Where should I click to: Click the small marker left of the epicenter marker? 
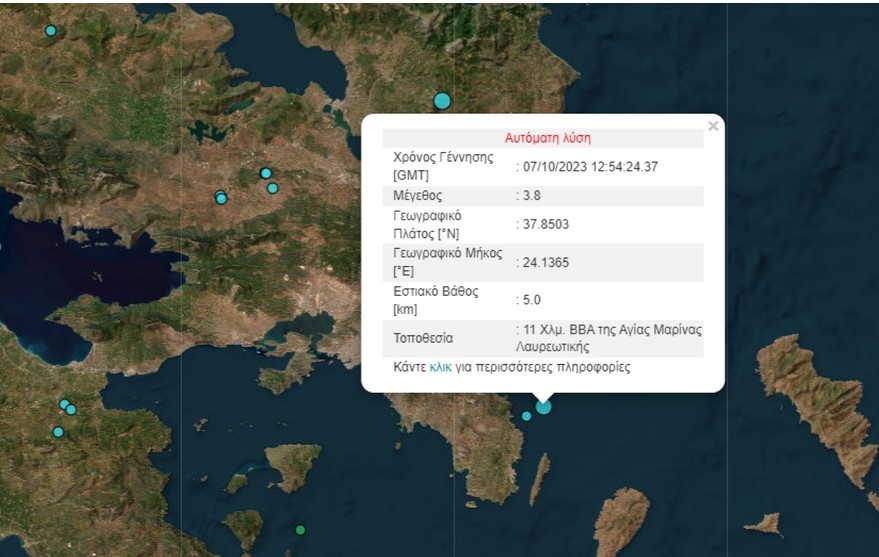[526, 416]
